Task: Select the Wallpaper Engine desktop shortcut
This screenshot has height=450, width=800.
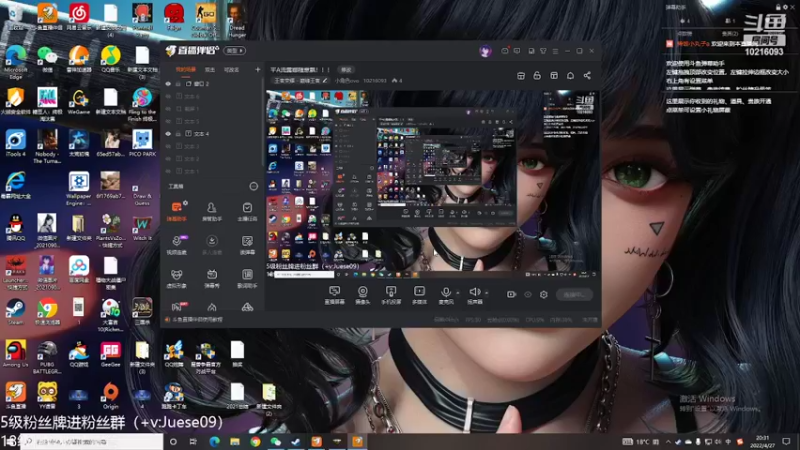Action: point(79,189)
